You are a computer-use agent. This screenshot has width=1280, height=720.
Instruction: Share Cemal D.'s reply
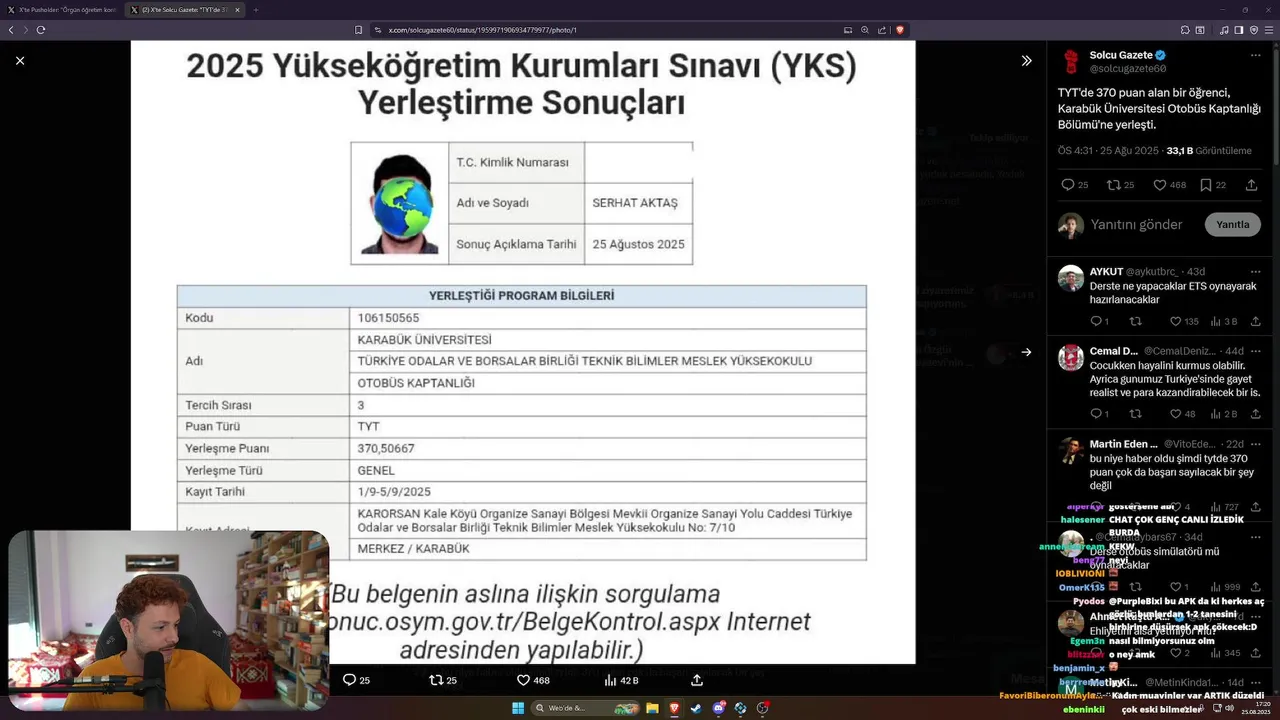click(1255, 414)
